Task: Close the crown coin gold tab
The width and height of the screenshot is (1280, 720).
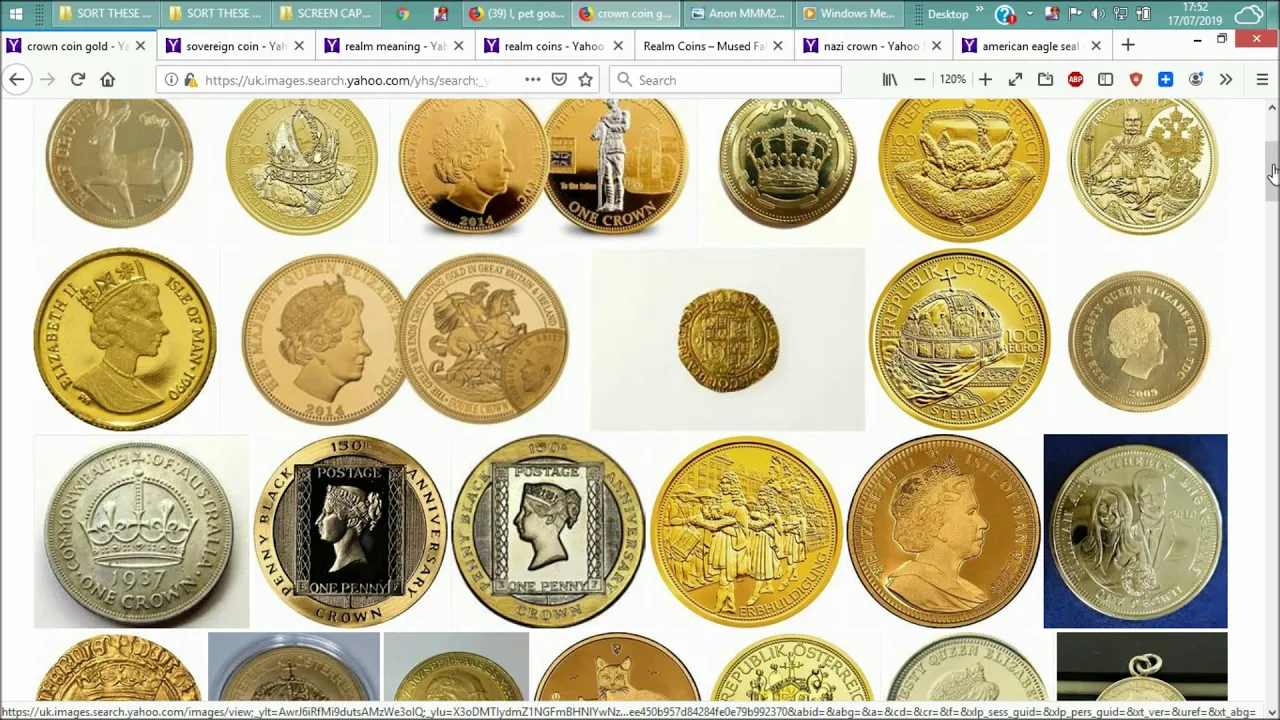Action: pyautogui.click(x=140, y=46)
